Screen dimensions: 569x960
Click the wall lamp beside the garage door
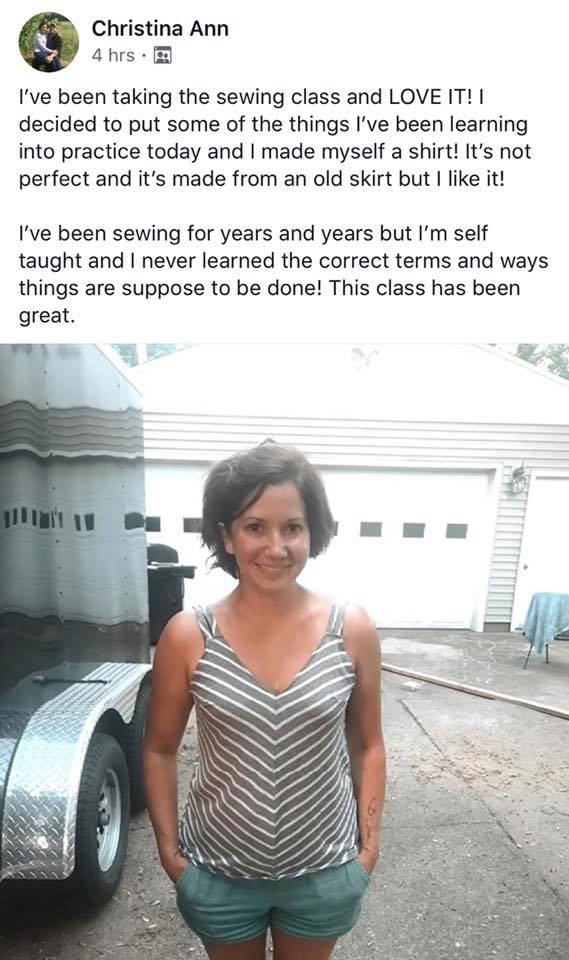519,479
